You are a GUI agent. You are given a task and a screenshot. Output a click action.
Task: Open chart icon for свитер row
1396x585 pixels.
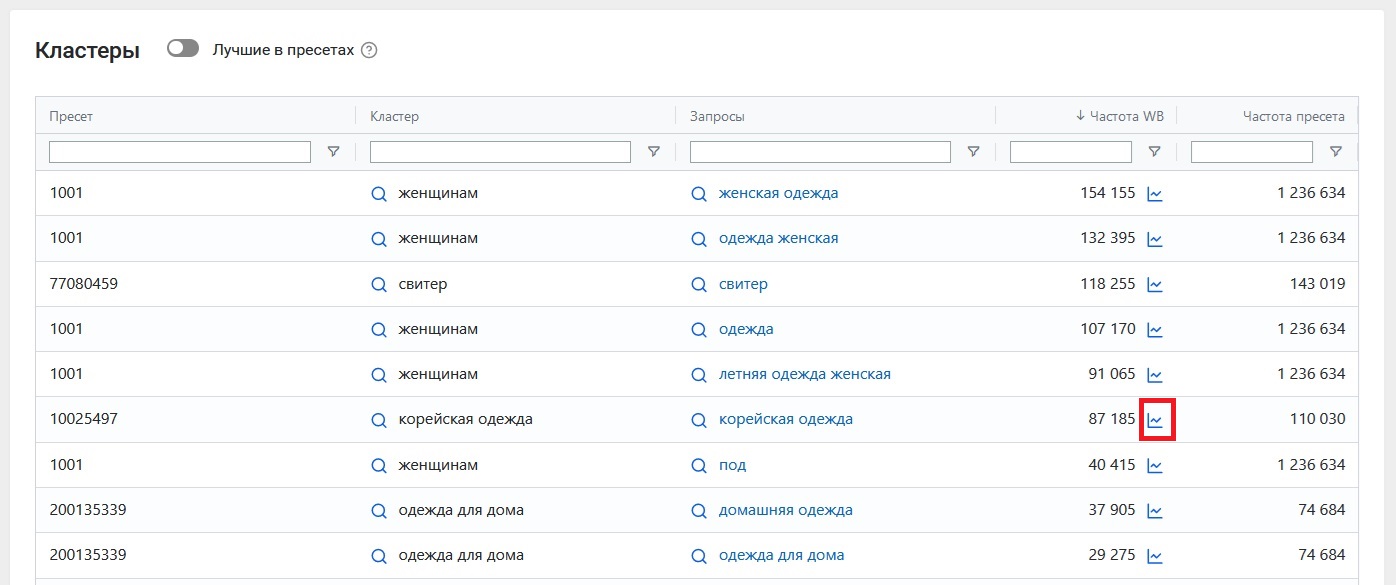(x=1155, y=284)
